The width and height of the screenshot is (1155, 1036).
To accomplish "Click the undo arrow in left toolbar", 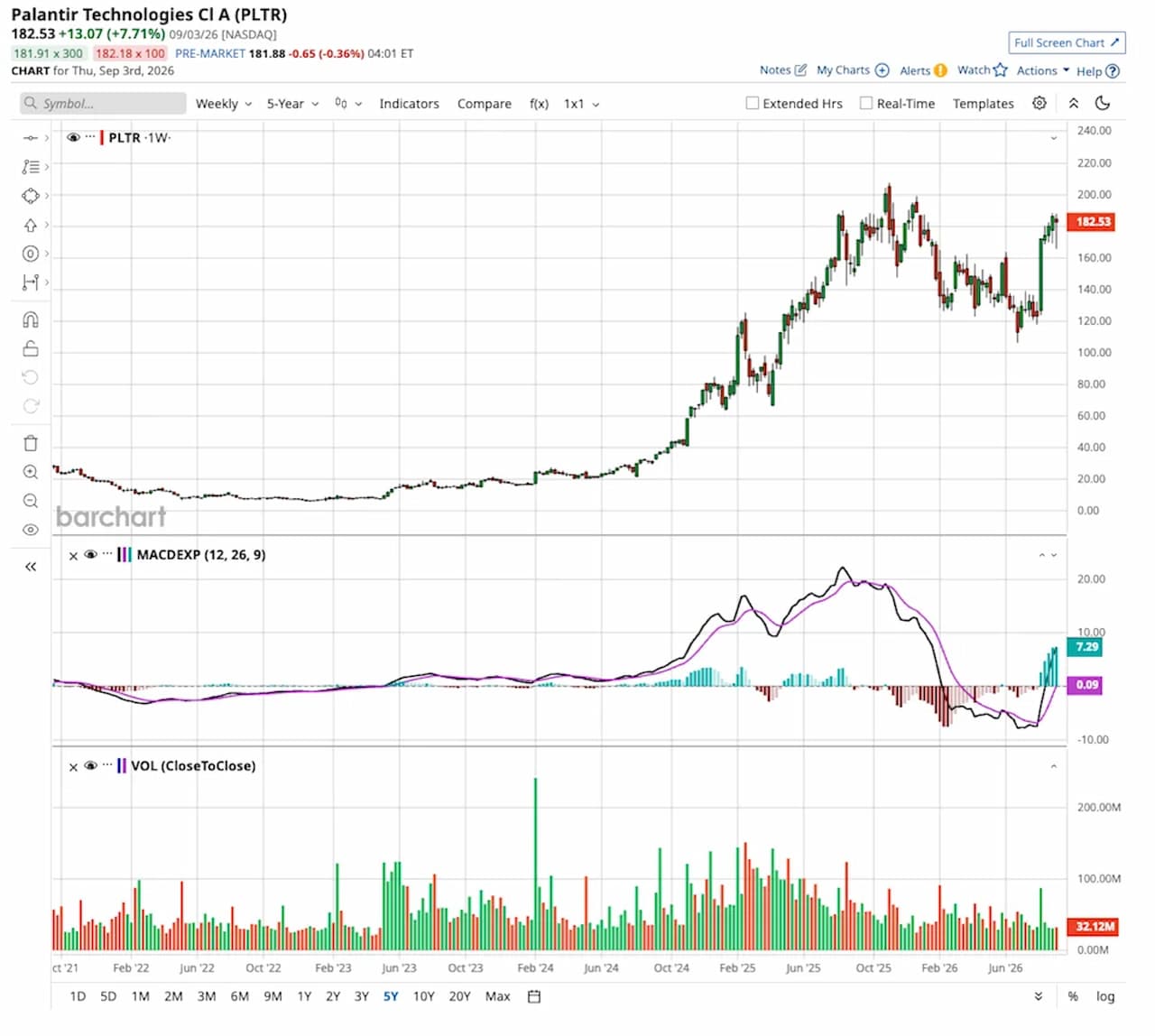I will [x=31, y=377].
